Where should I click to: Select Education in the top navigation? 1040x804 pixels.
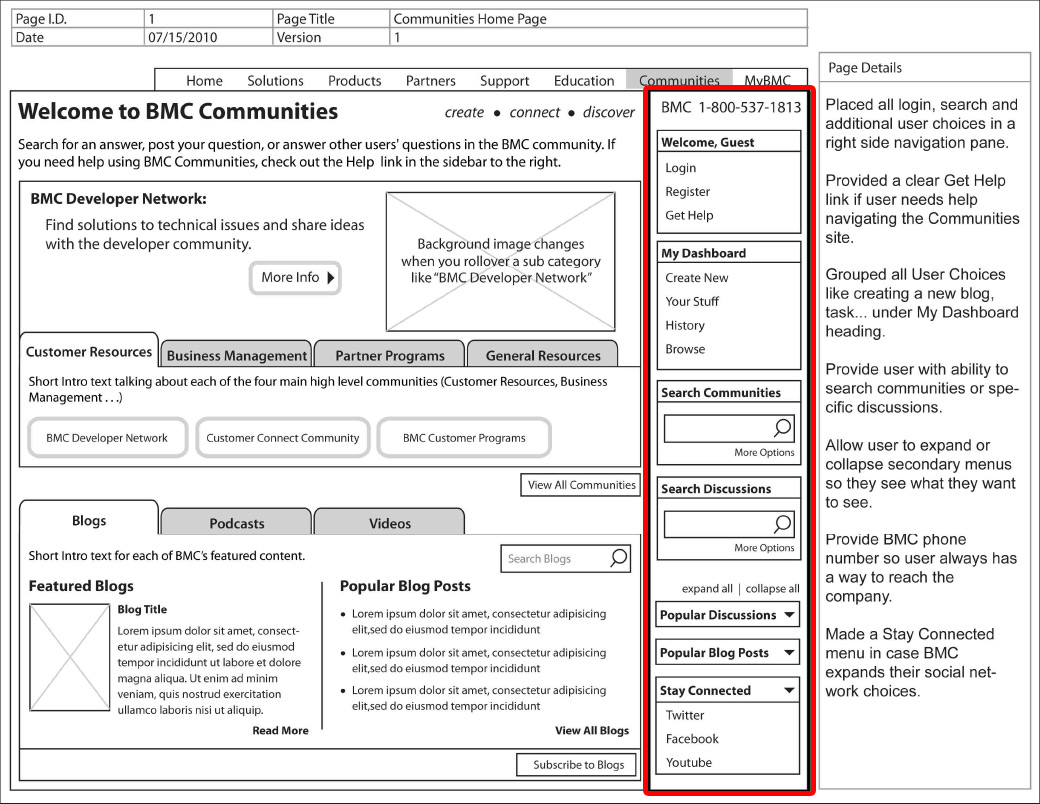pos(584,81)
